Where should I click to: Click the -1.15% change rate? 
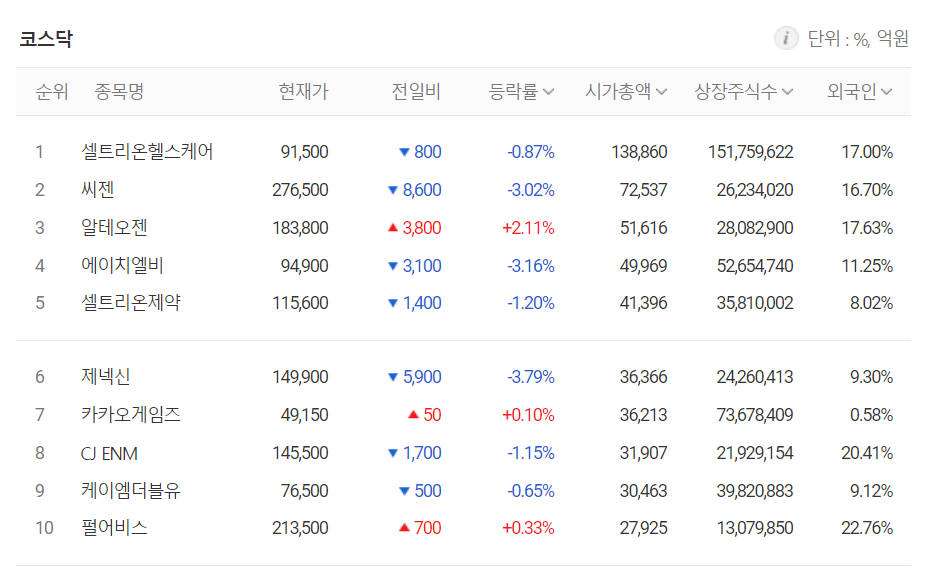(530, 453)
